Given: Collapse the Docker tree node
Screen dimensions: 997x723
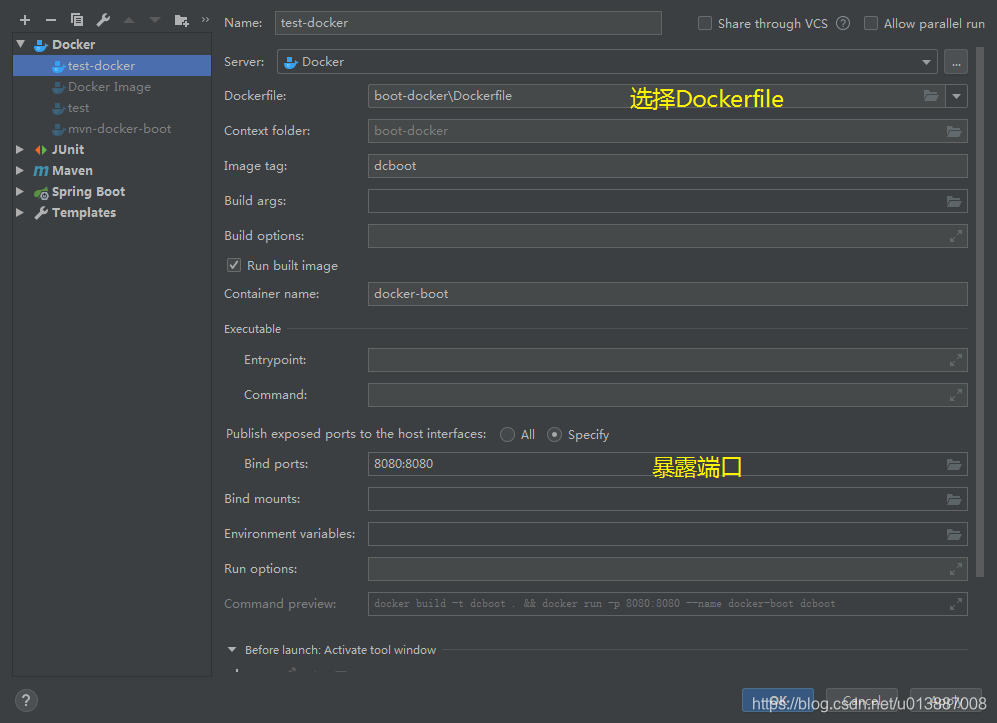Looking at the screenshot, I should (x=20, y=44).
